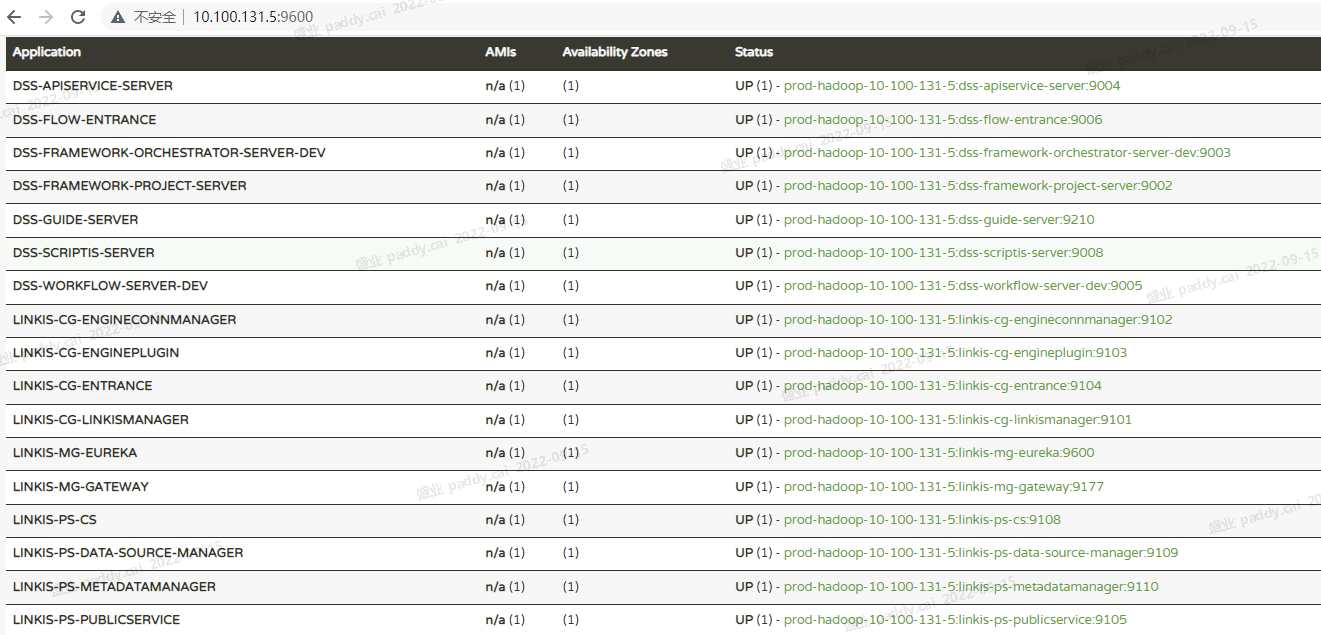Select the LINKIS-CG-ENGINEPLUGIN application name

click(96, 353)
